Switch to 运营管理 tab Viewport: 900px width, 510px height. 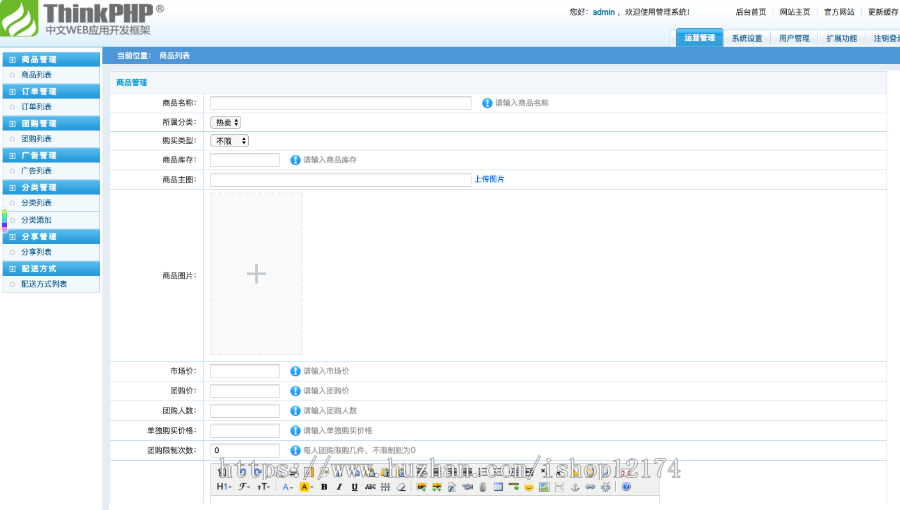tap(700, 38)
